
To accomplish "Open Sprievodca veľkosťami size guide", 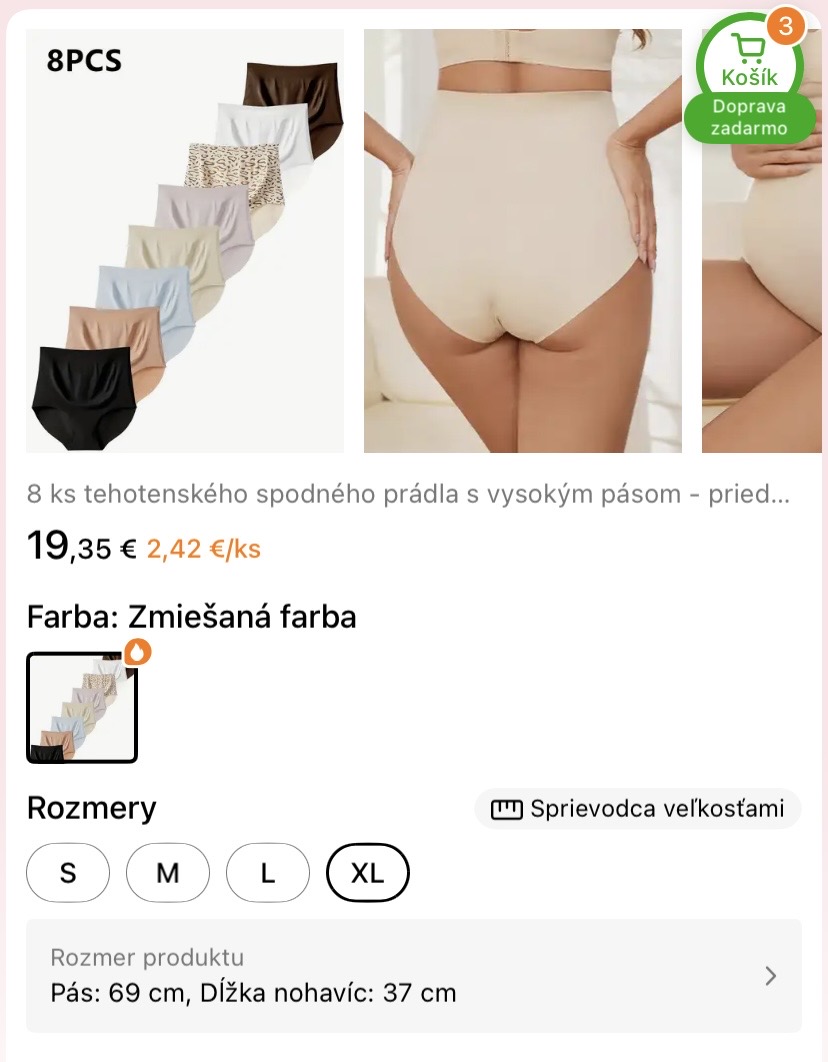I will [x=638, y=809].
